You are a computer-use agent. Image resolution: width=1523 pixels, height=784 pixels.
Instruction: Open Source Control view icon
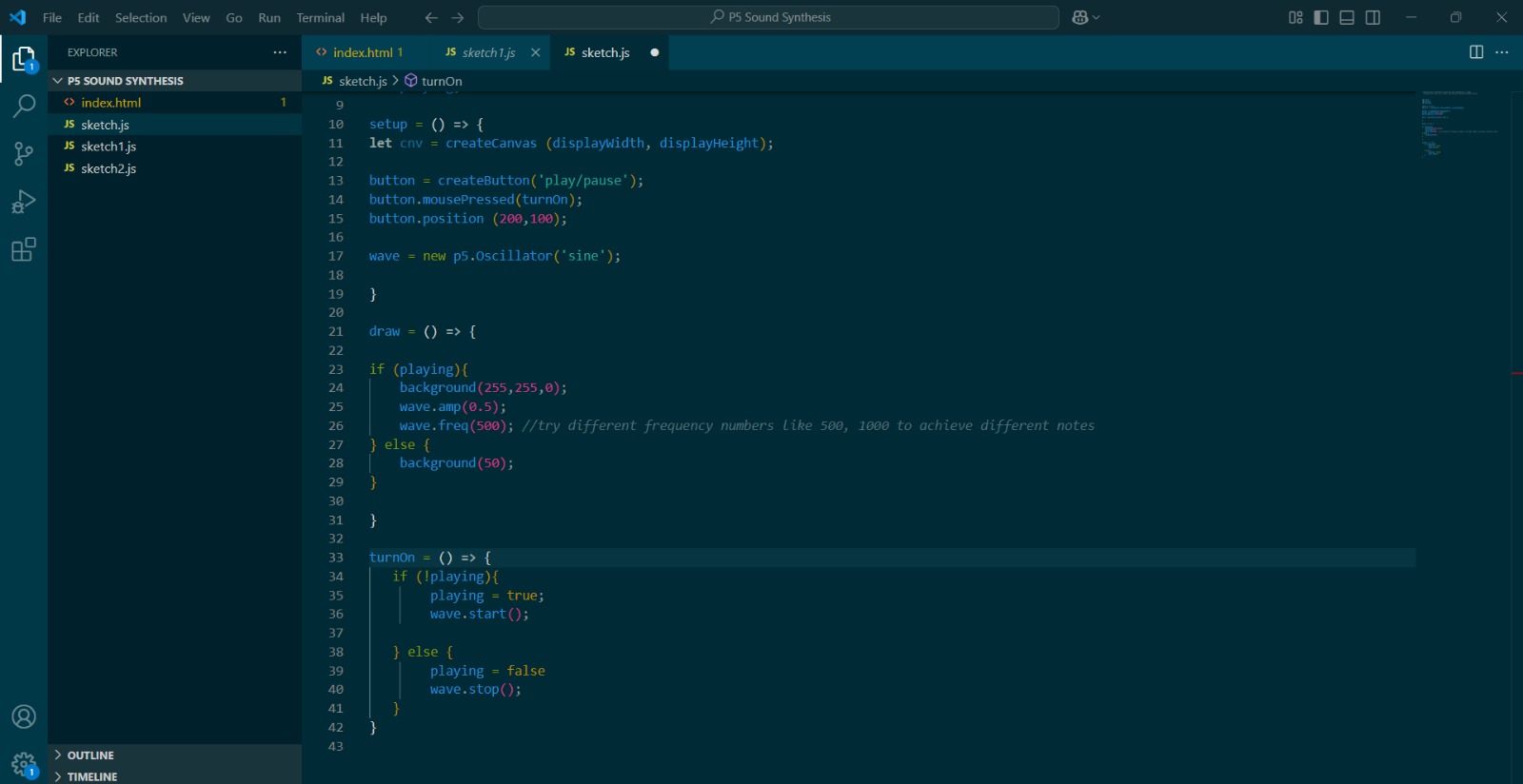pyautogui.click(x=24, y=153)
